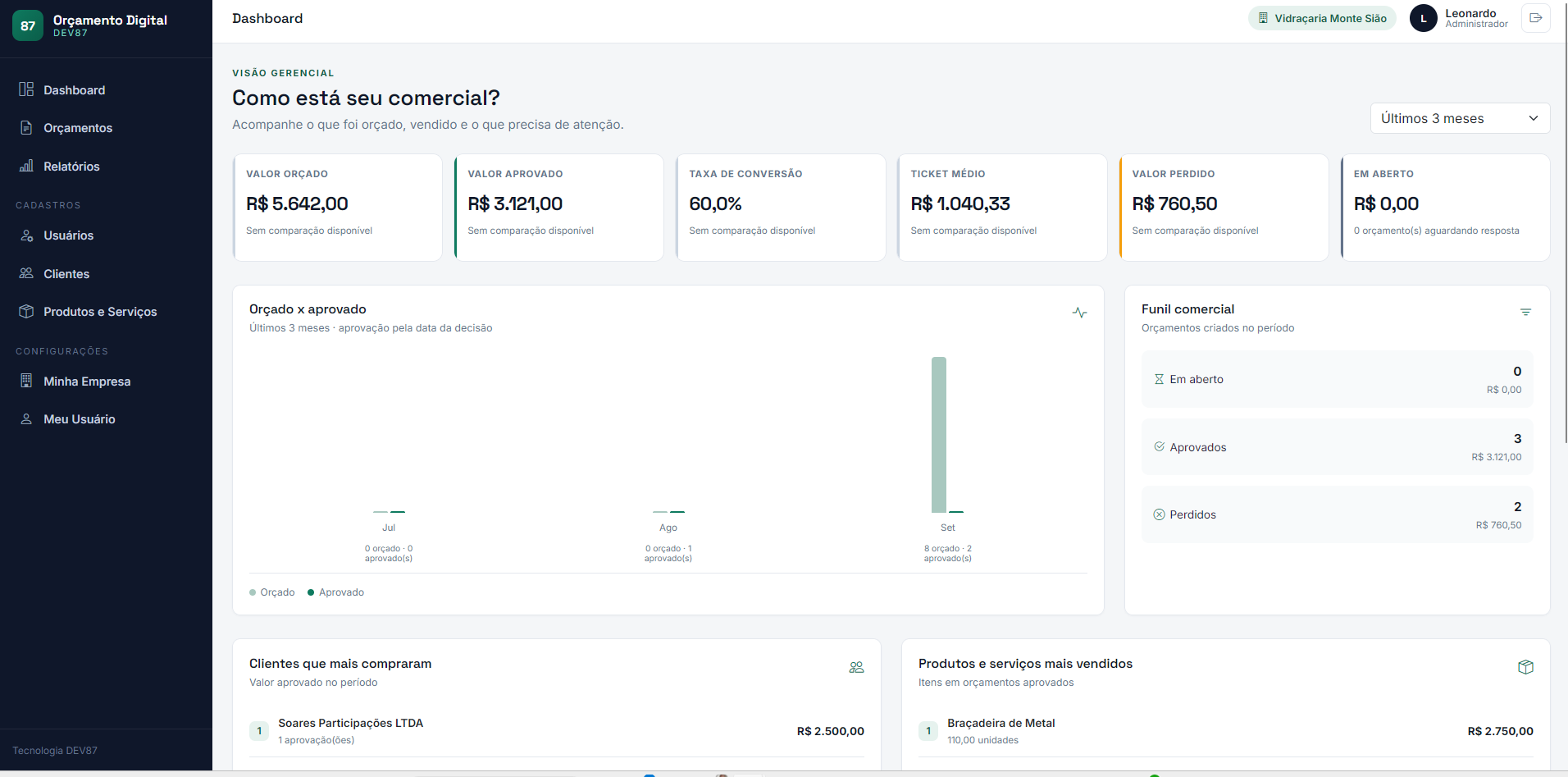Select Produtos e Serviços in sidebar
Image resolution: width=1568 pixels, height=777 pixels.
(x=106, y=312)
